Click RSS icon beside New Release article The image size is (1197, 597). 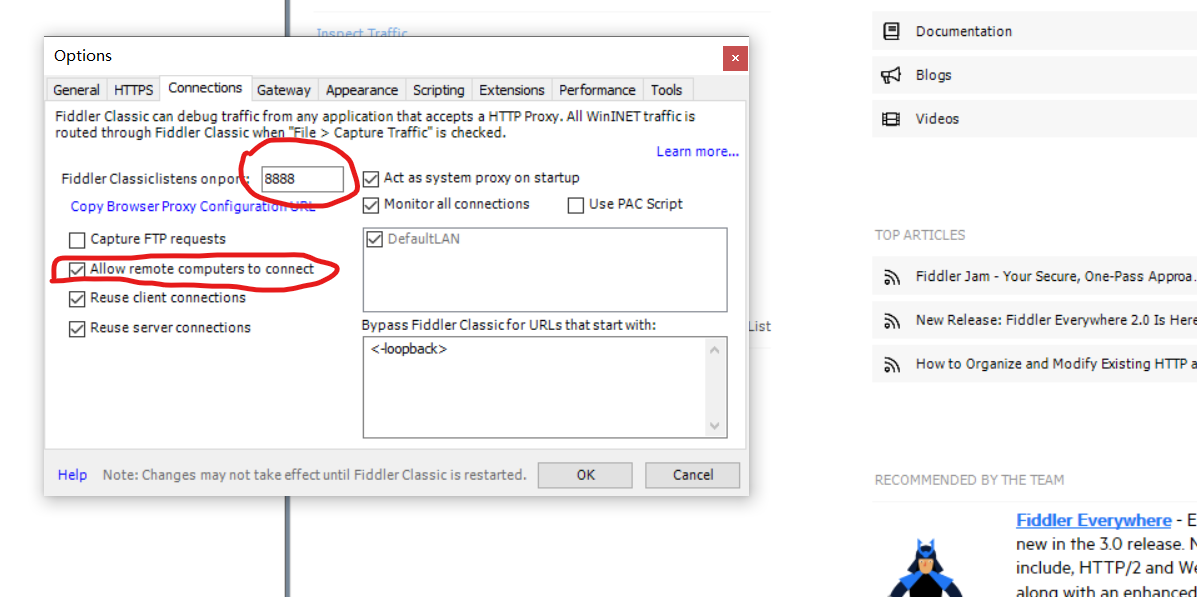pos(891,321)
